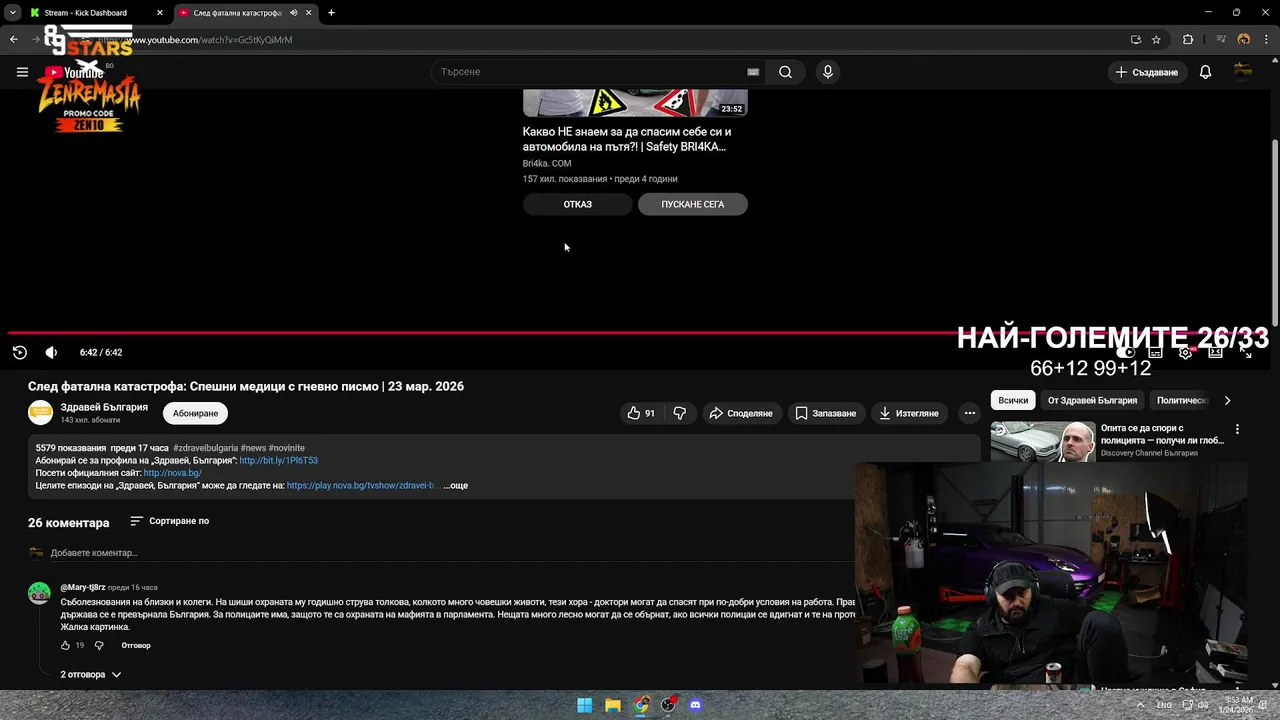The width and height of the screenshot is (1280, 720).
Task: Open Chrome profile avatar
Action: pos(1244,40)
